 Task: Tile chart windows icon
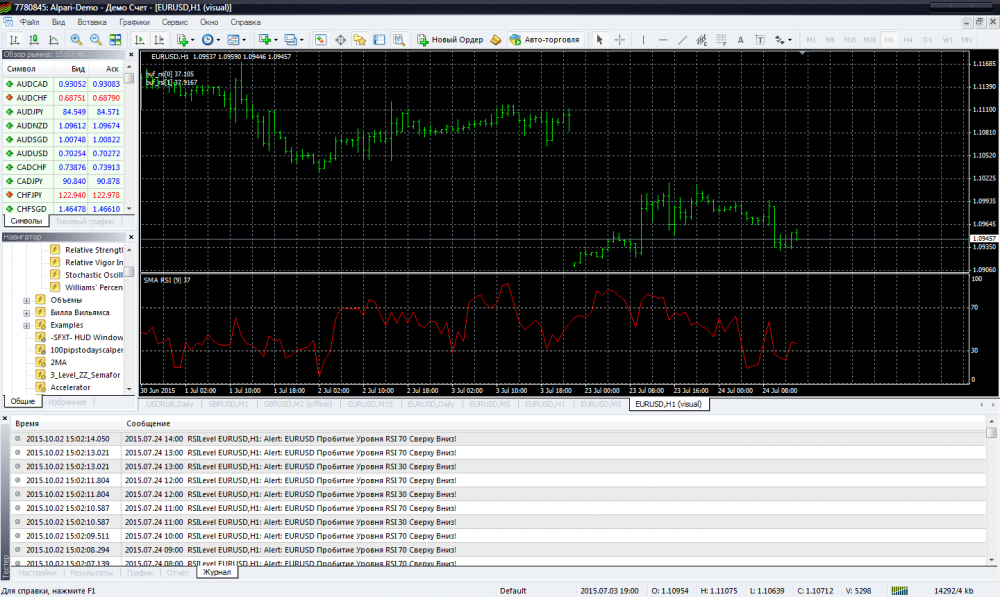pyautogui.click(x=117, y=40)
